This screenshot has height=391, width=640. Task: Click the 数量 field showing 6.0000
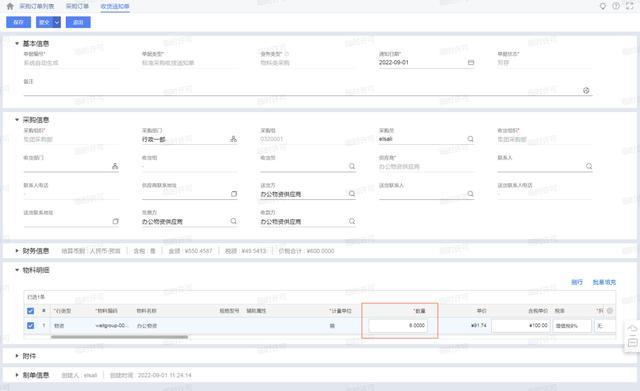coord(398,326)
